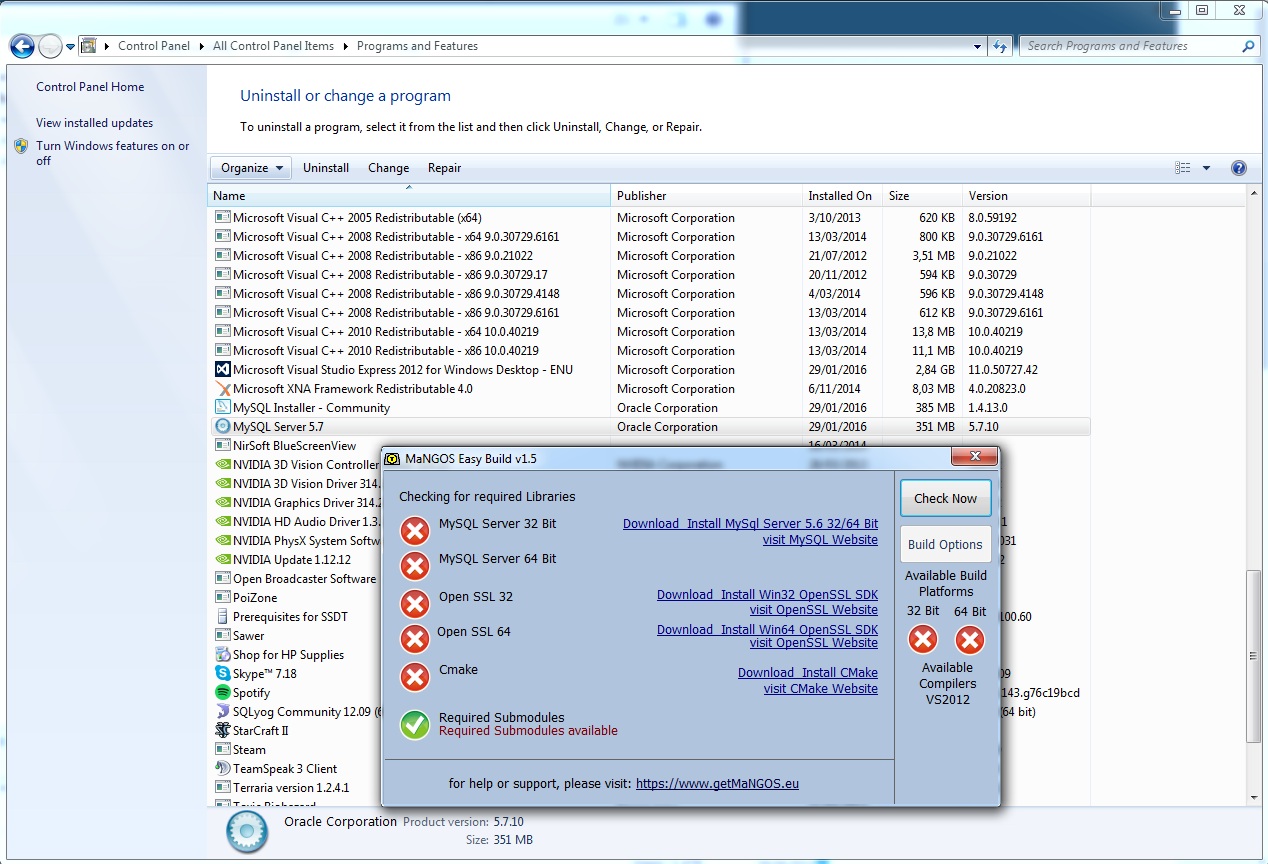Open View installed updates link
Image resolution: width=1268 pixels, height=864 pixels.
[x=94, y=123]
